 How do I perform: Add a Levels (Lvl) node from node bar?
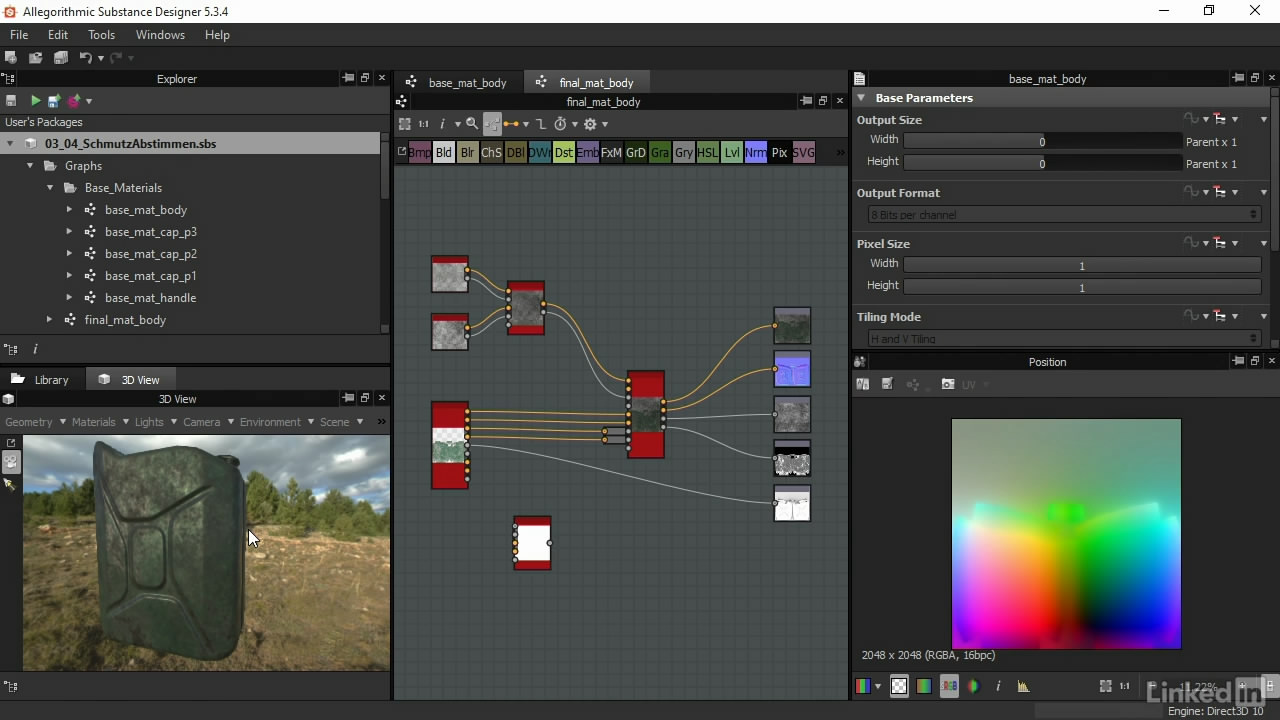tap(732, 153)
